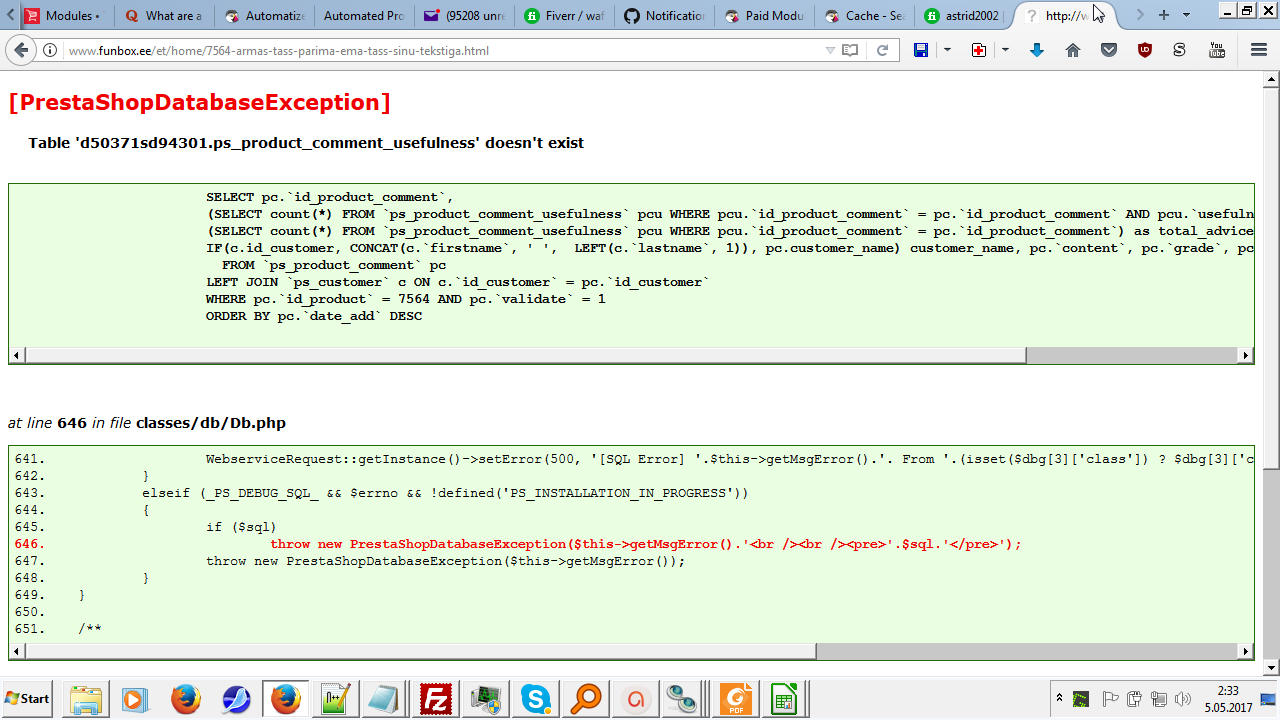The image size is (1280, 720).
Task: Switch to the 'What are a' Quora tab
Action: 164,16
